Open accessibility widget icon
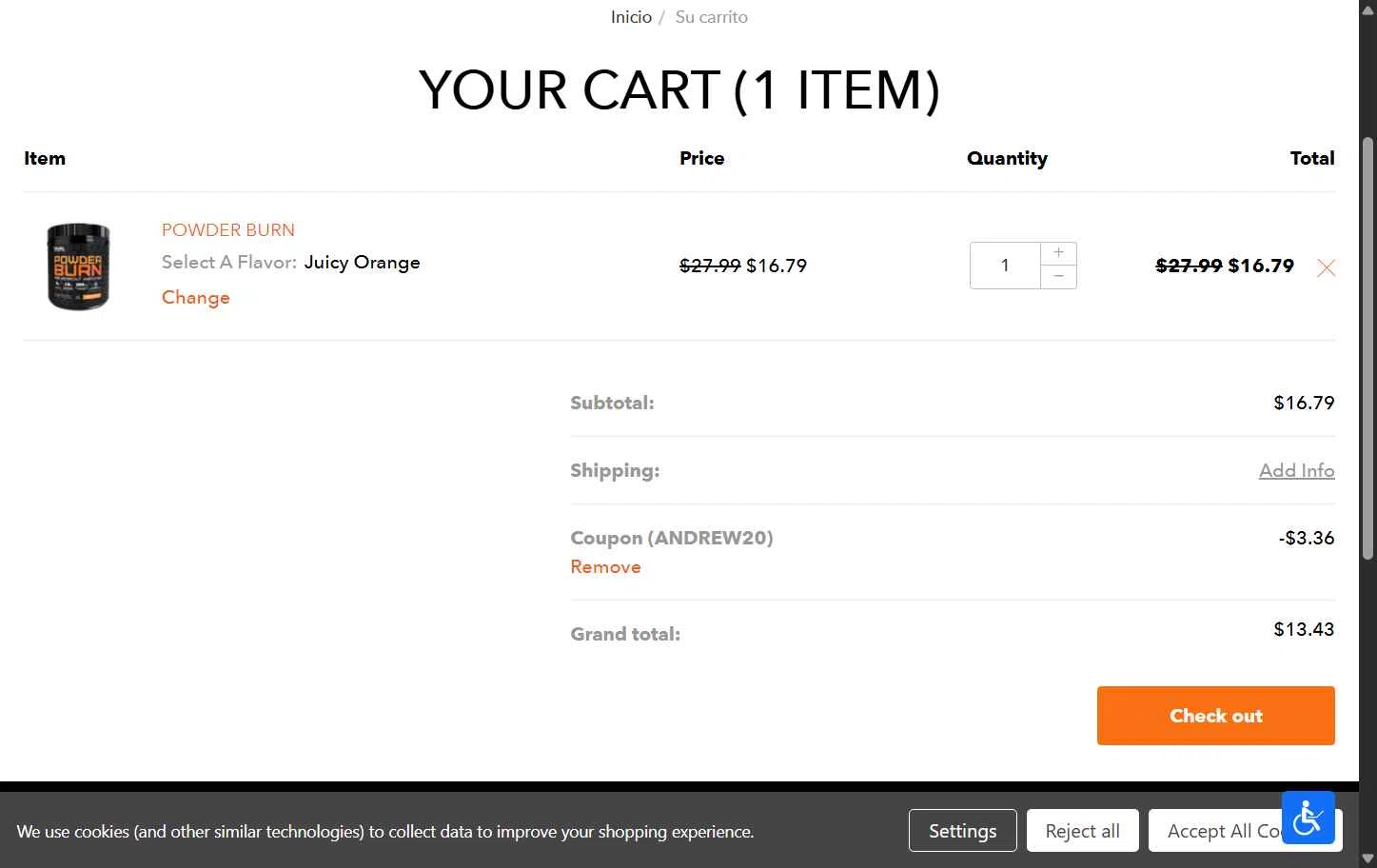The width and height of the screenshot is (1377, 868). click(1308, 817)
